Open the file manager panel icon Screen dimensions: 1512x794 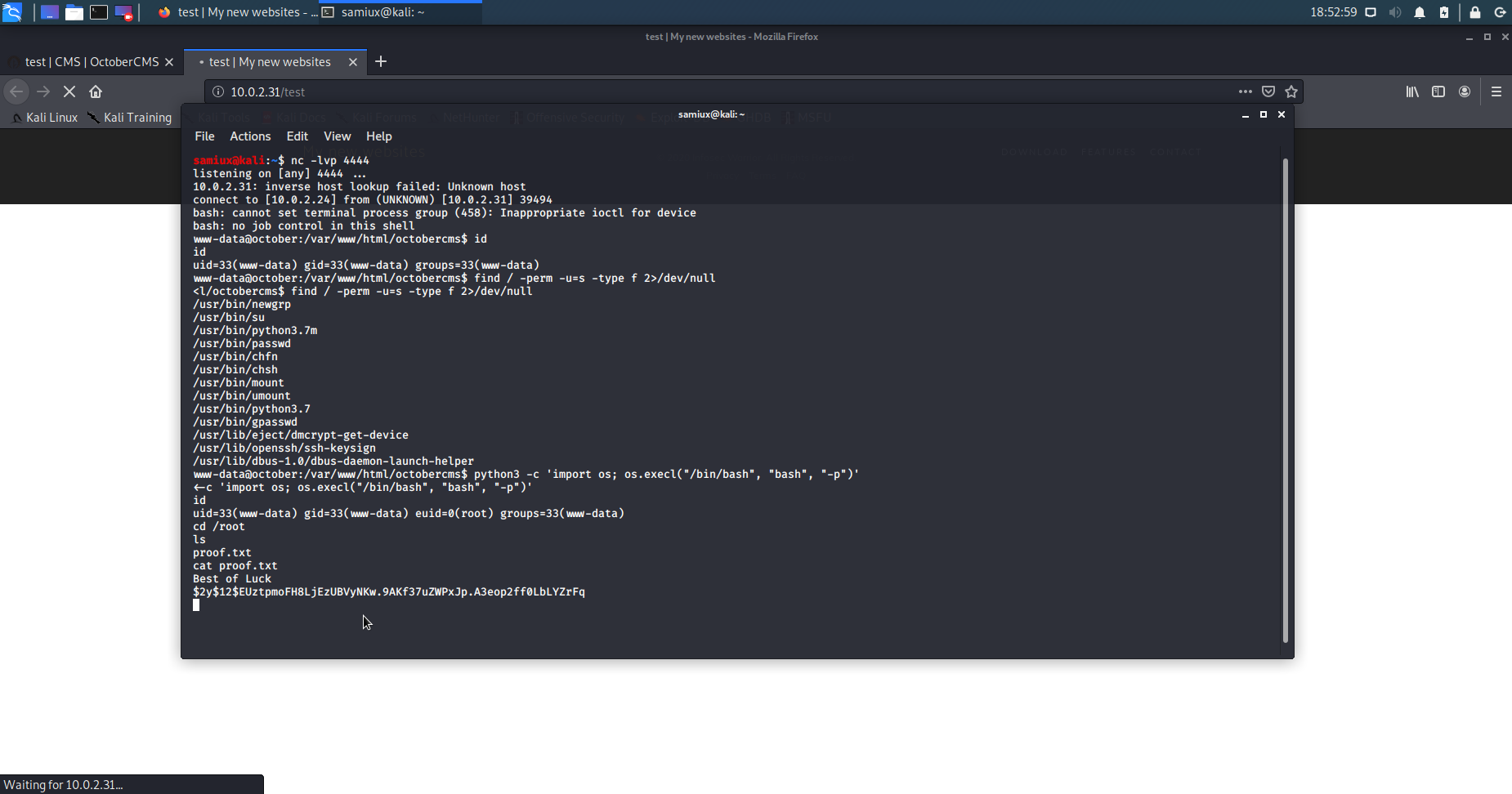(74, 12)
